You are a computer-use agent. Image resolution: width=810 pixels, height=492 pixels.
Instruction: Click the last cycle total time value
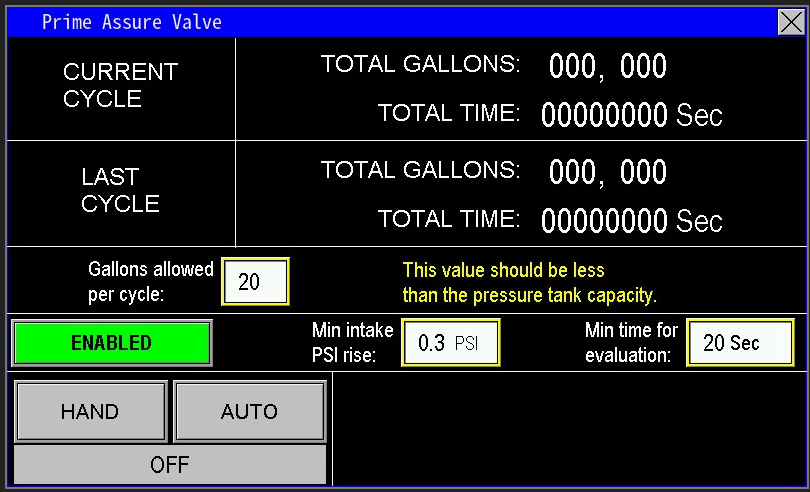pos(631,220)
